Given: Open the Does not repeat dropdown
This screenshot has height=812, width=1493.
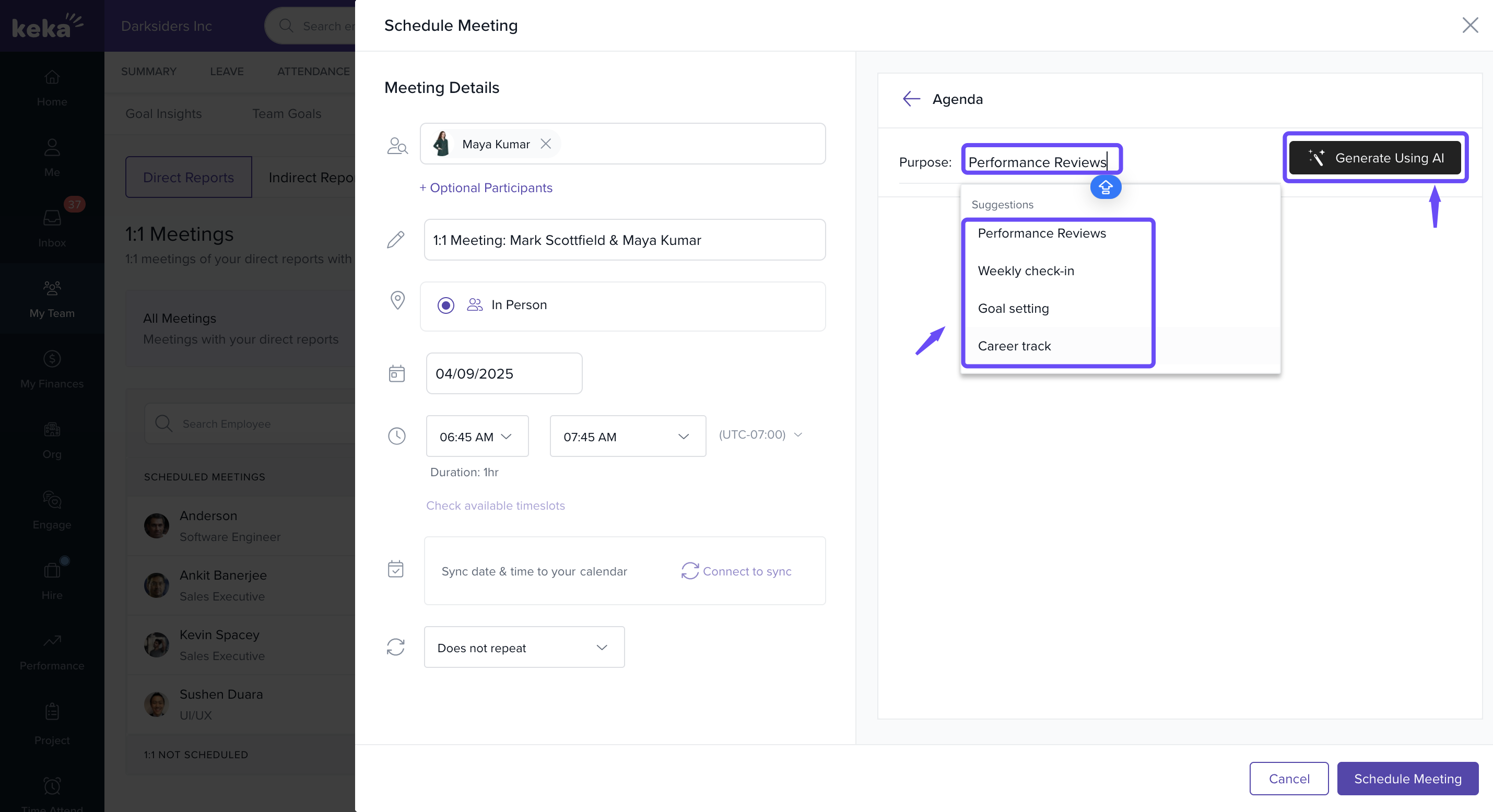Looking at the screenshot, I should (523, 648).
